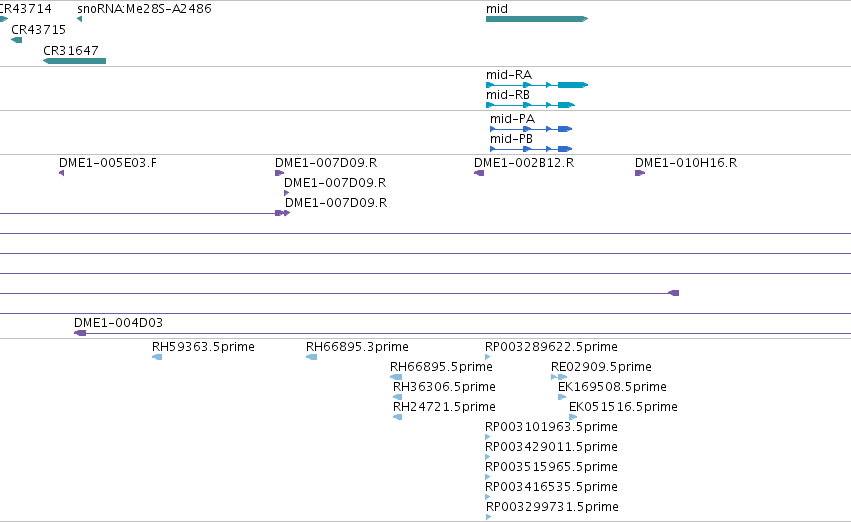Click the mid gene label
851x522 pixels.
point(497,9)
